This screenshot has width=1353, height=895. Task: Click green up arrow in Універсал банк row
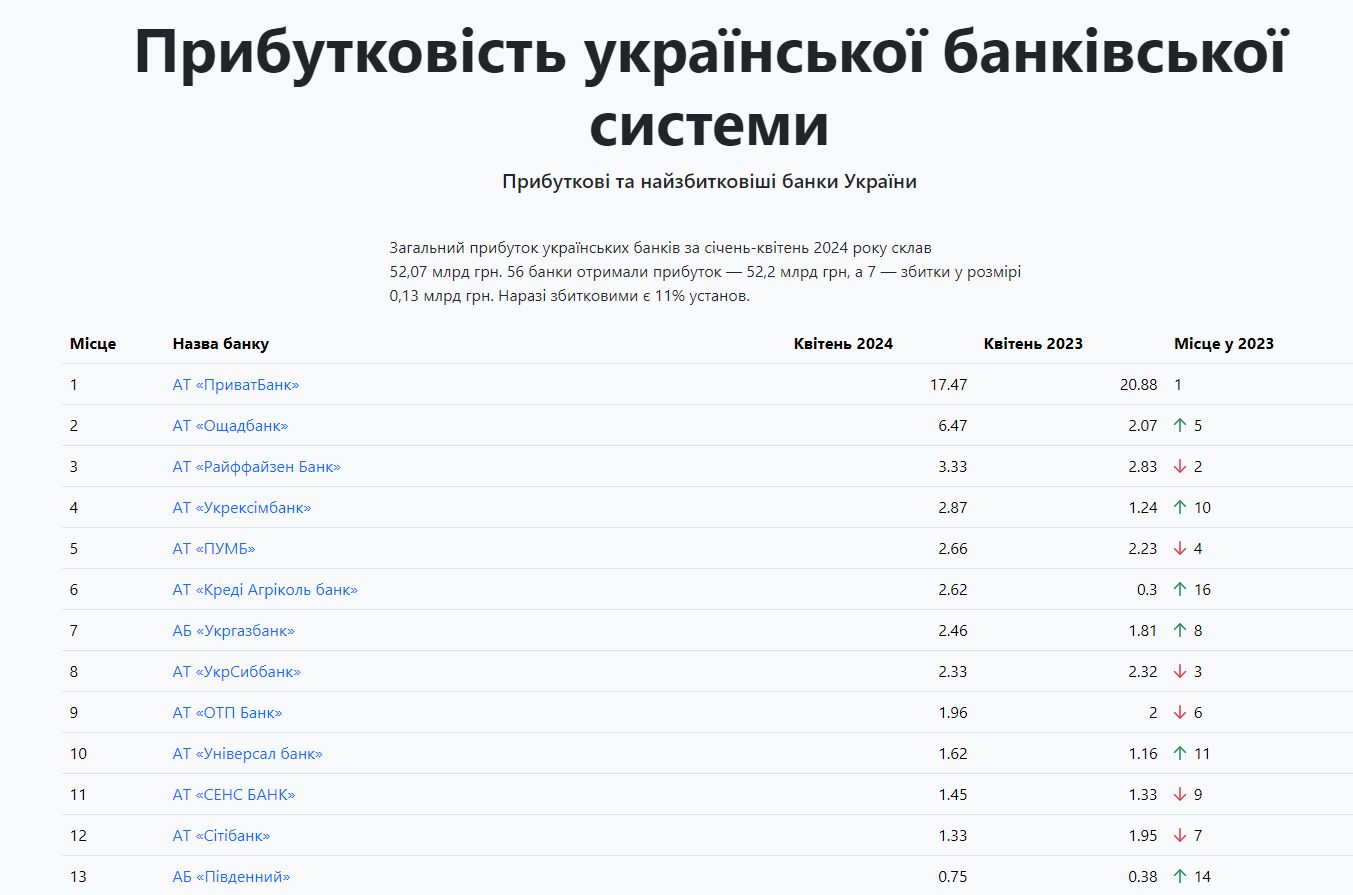click(1180, 754)
